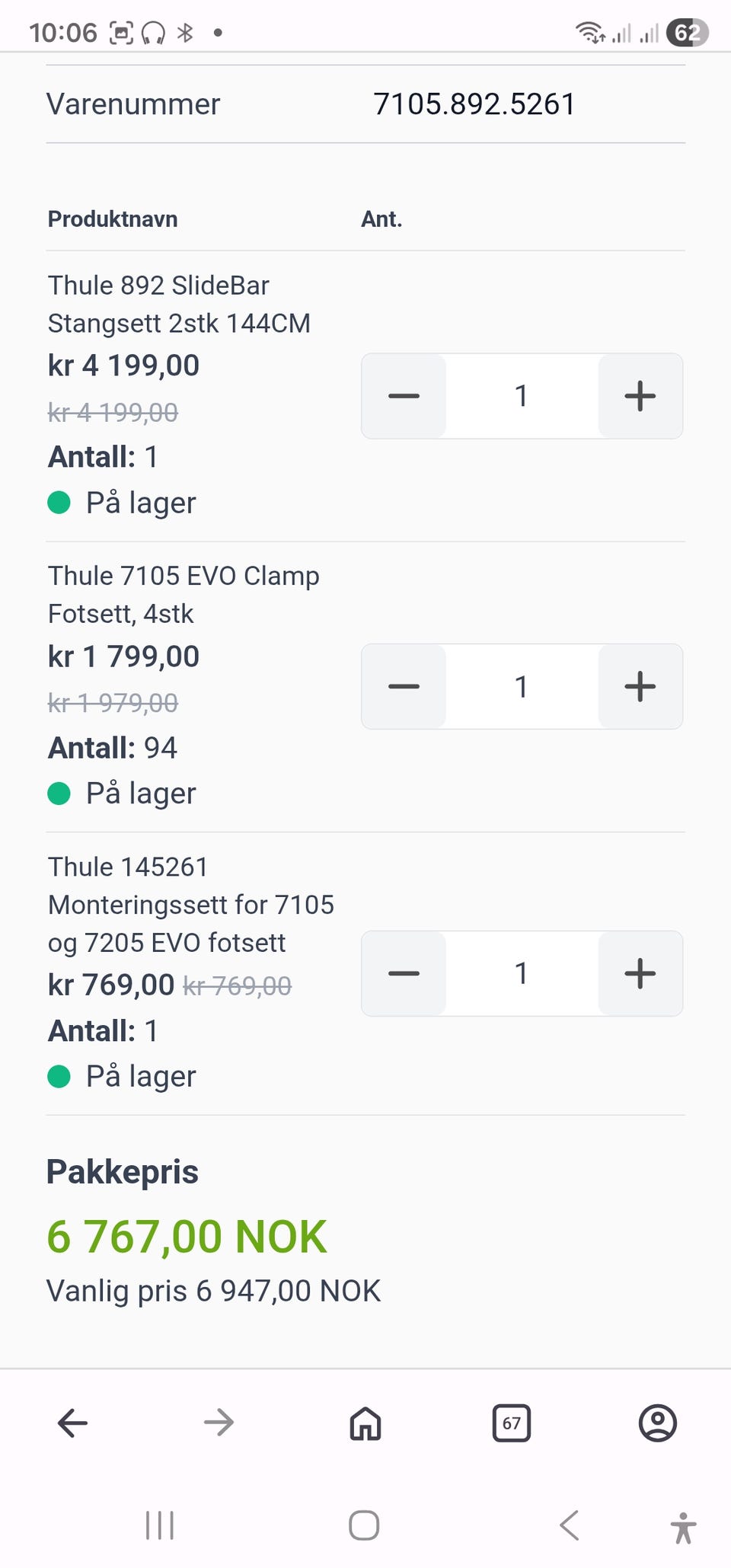Click quantity field for Thule 145261 Monteringssett

(x=522, y=973)
